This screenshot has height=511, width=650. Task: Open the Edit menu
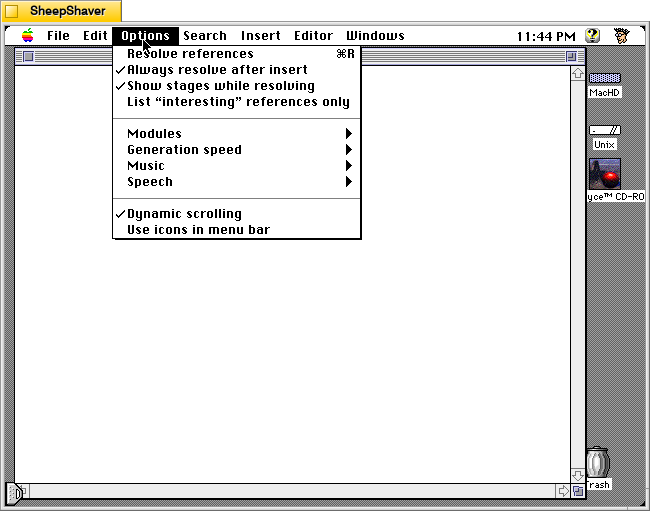pyautogui.click(x=95, y=36)
